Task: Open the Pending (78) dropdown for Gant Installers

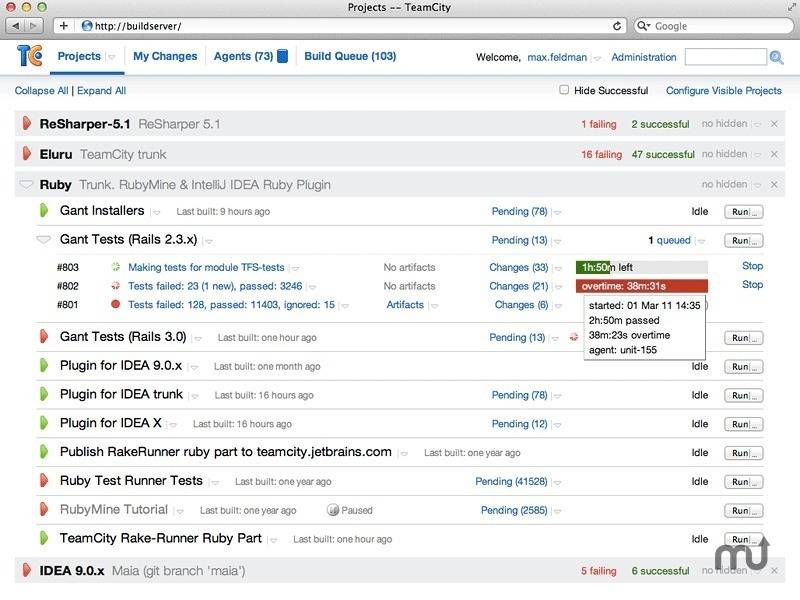Action: 557,212
